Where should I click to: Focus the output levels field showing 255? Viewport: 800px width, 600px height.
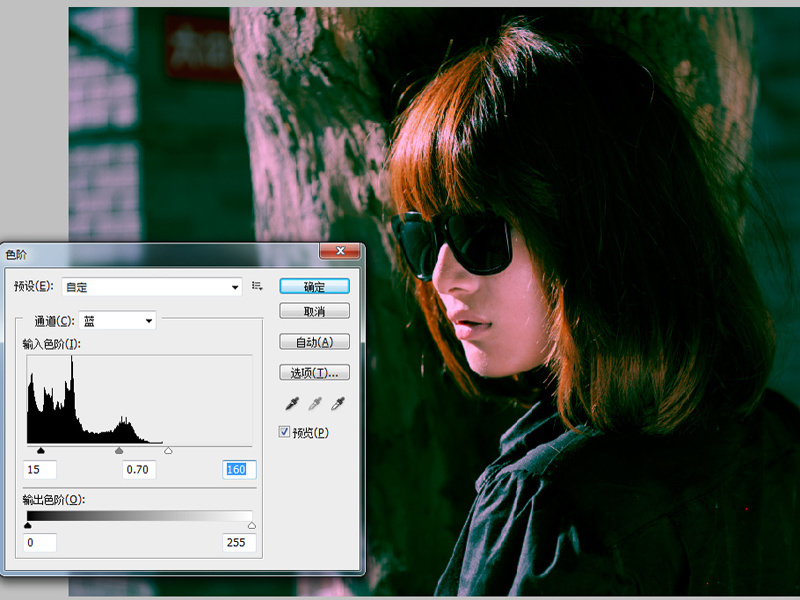(239, 543)
